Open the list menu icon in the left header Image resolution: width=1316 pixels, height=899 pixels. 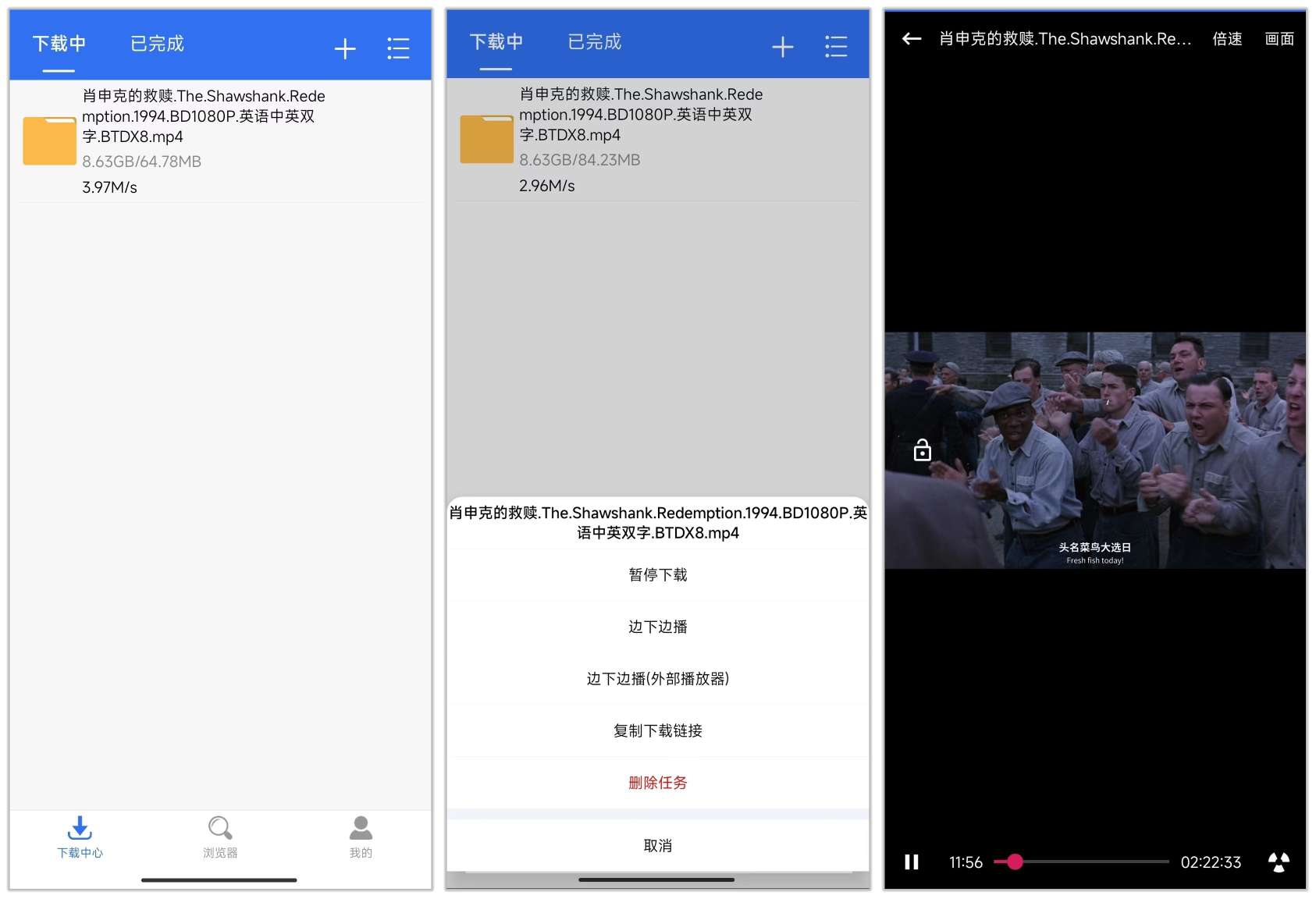(x=398, y=48)
